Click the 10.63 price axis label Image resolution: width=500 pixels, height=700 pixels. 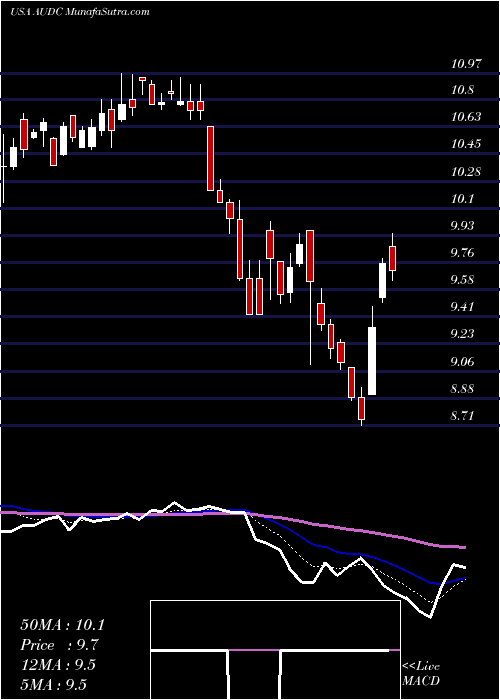pyautogui.click(x=466, y=117)
